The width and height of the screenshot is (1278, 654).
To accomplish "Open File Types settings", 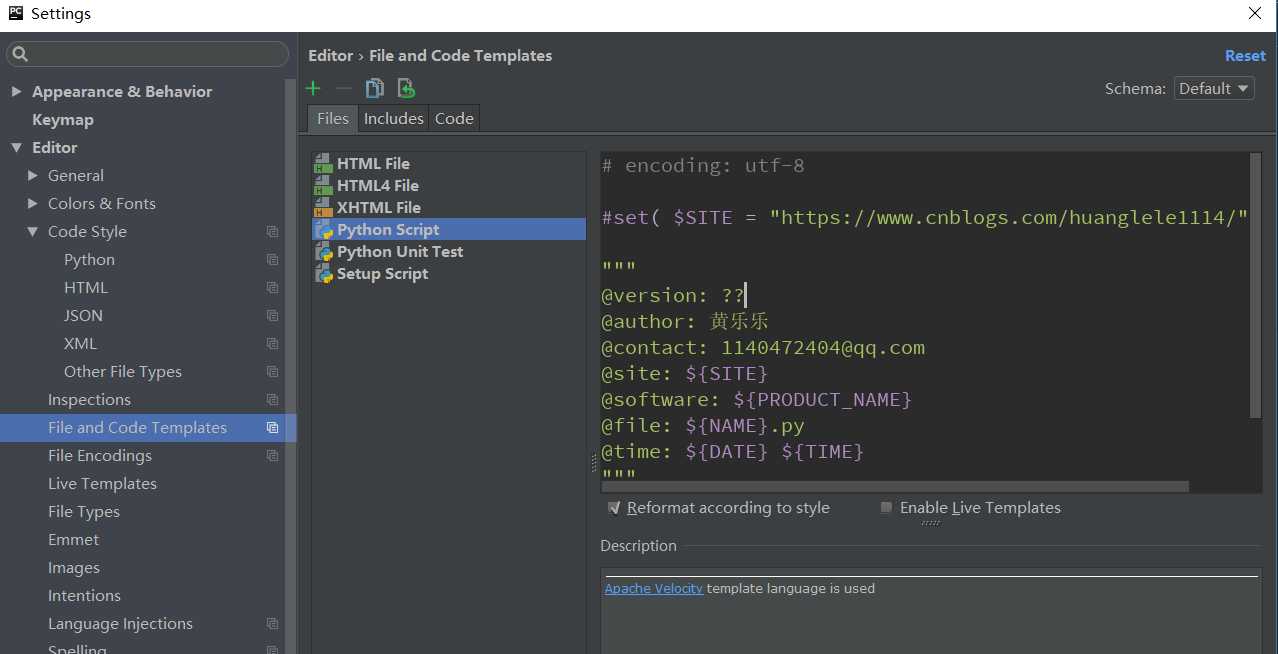I will point(84,511).
